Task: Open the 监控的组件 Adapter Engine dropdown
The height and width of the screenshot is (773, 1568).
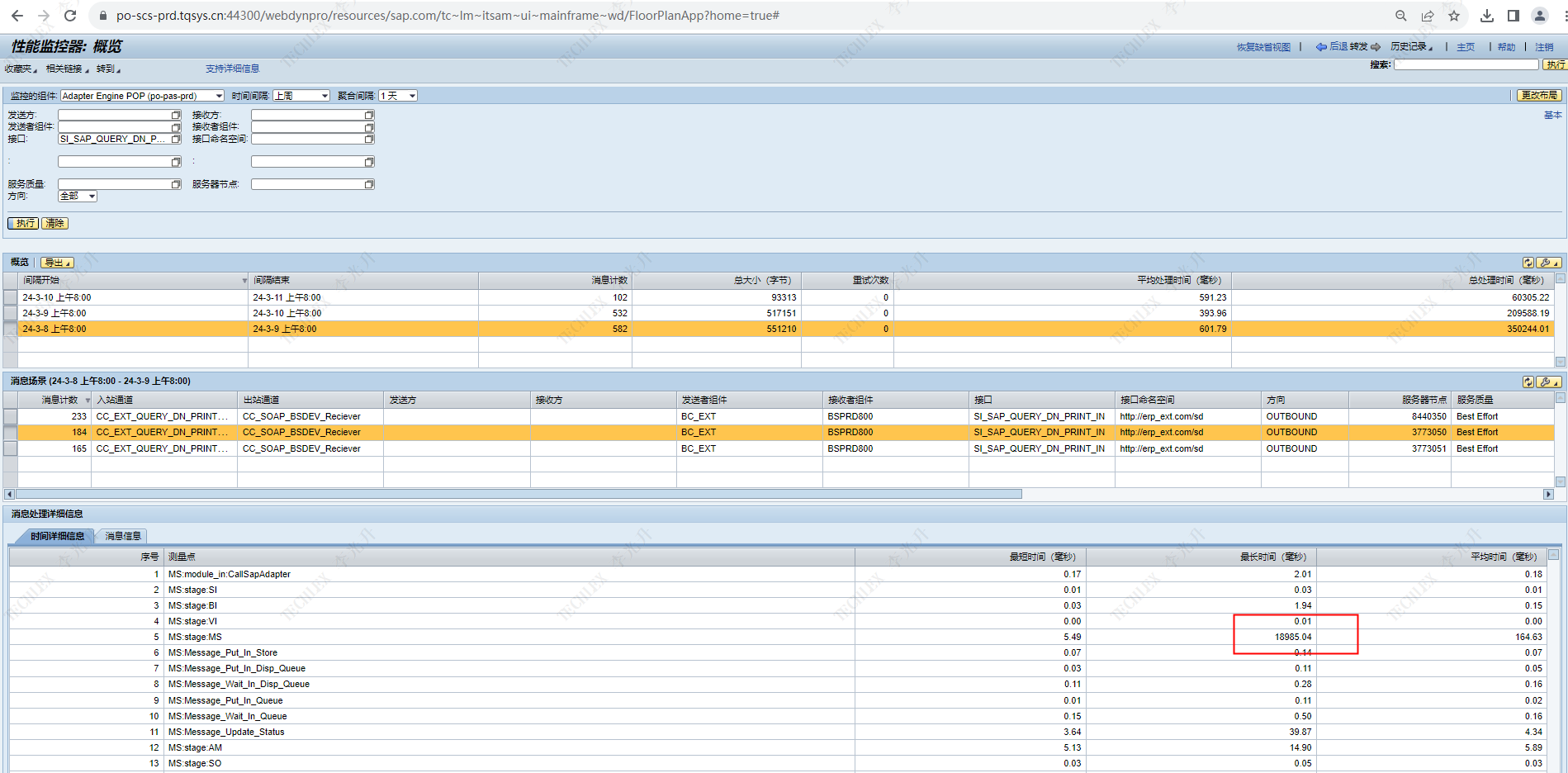Action: click(x=142, y=96)
